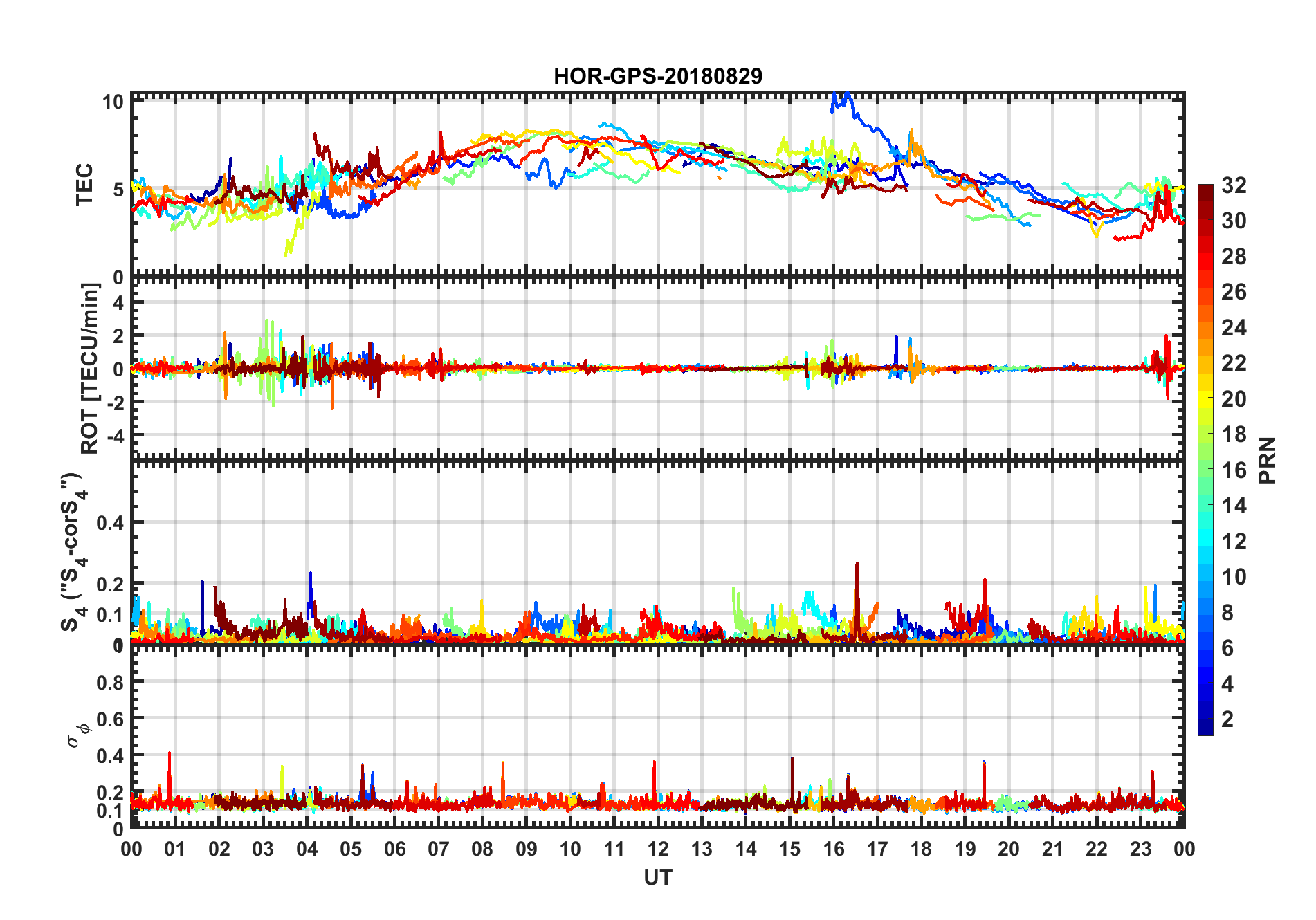This screenshot has width=1316, height=920.
Task: Click TEC axis tick label 10
Action: click(113, 102)
